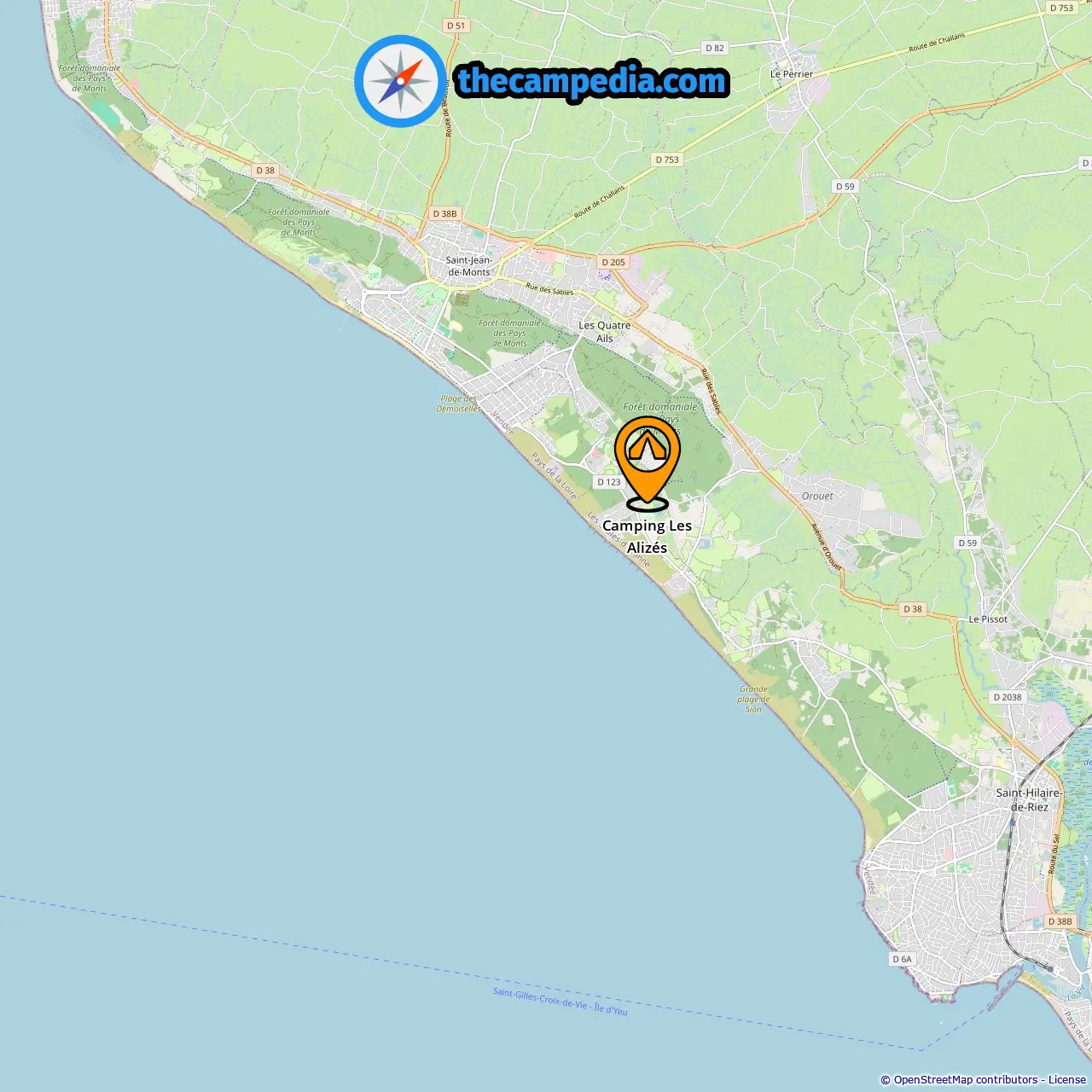This screenshot has width=1092, height=1092.
Task: Click the D 123 road shield
Action: (x=609, y=482)
